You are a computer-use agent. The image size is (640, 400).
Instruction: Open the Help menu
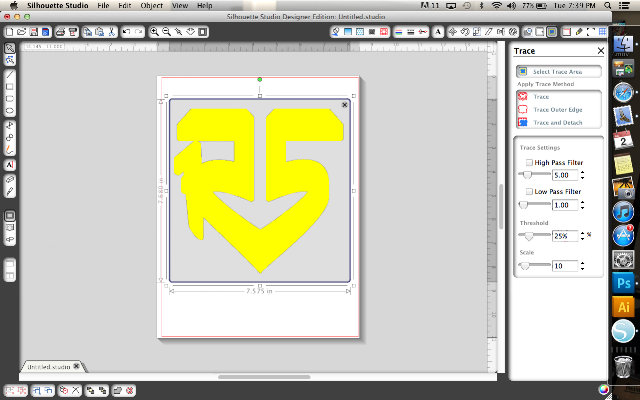click(x=204, y=5)
